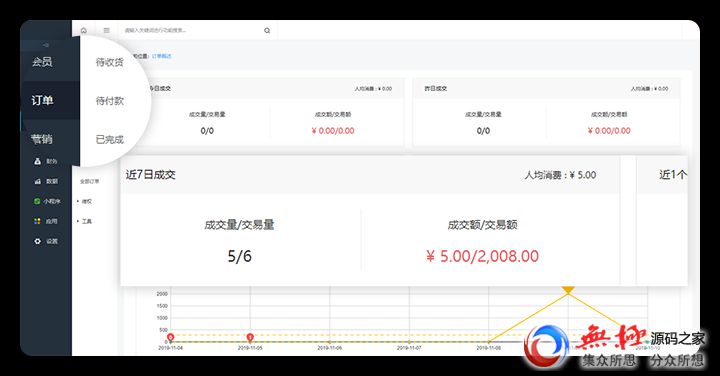Click the home icon in top bar
Viewport: 720px width, 376px height.
84,31
